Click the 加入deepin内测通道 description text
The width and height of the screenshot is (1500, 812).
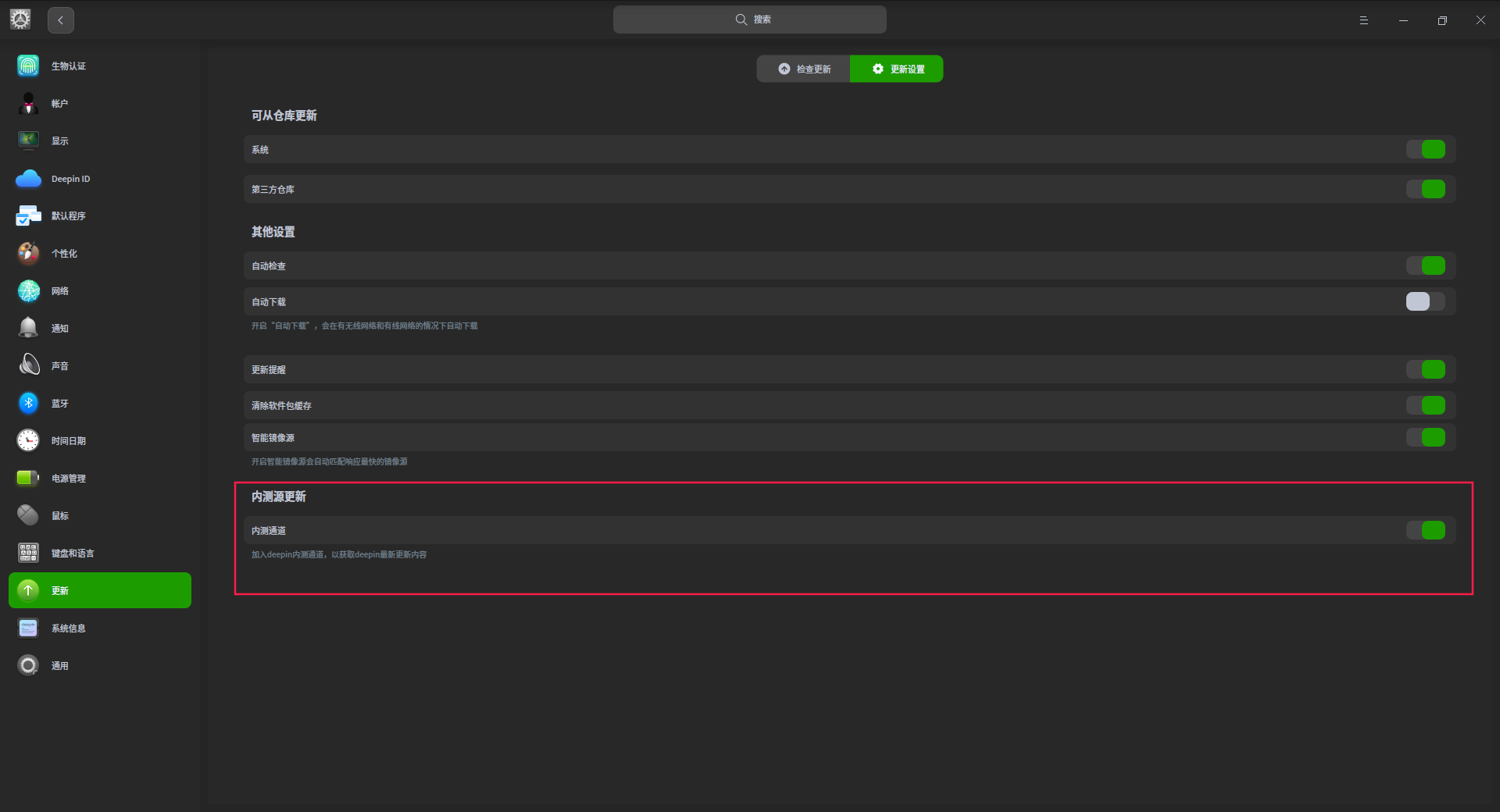coord(339,554)
